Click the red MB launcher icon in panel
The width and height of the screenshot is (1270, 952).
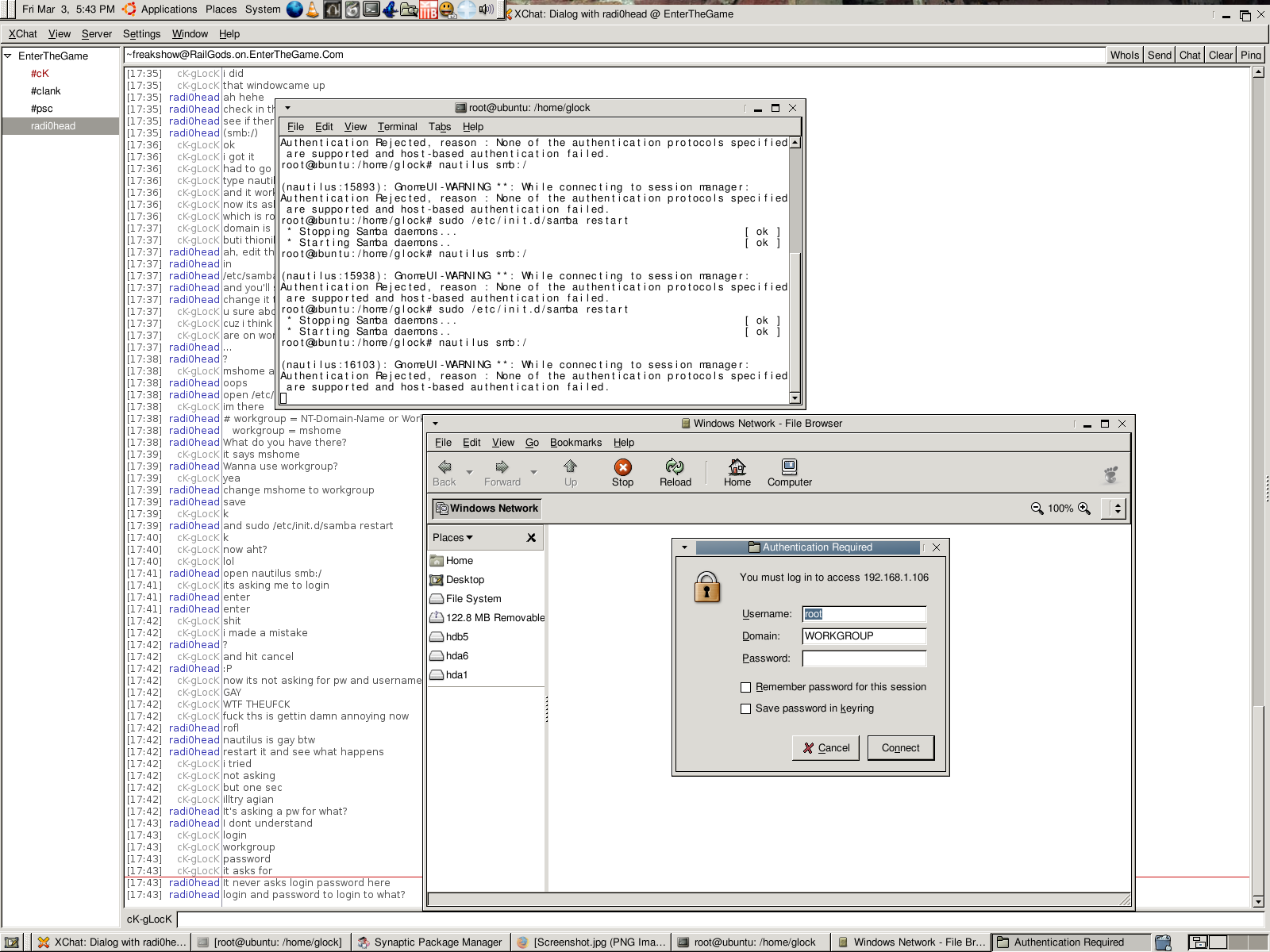point(429,10)
